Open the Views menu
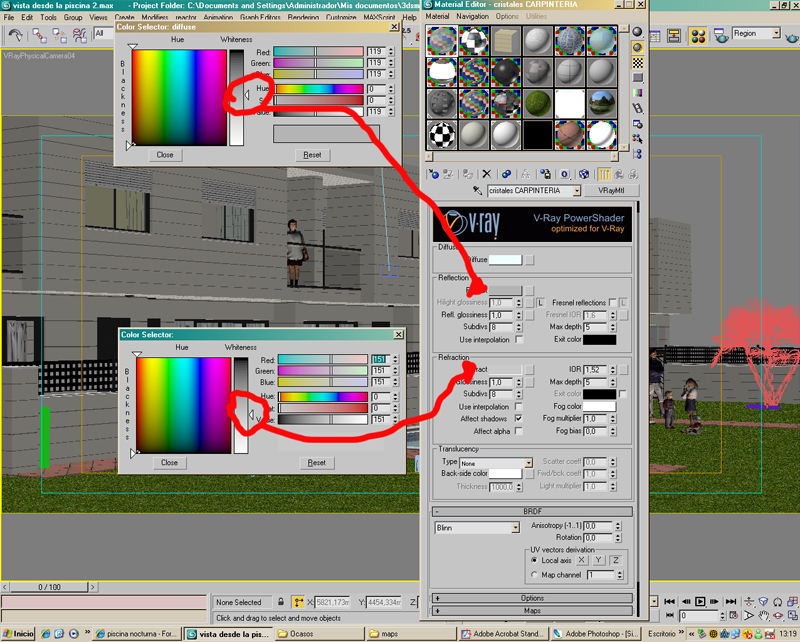This screenshot has height=642, width=800. (98, 17)
